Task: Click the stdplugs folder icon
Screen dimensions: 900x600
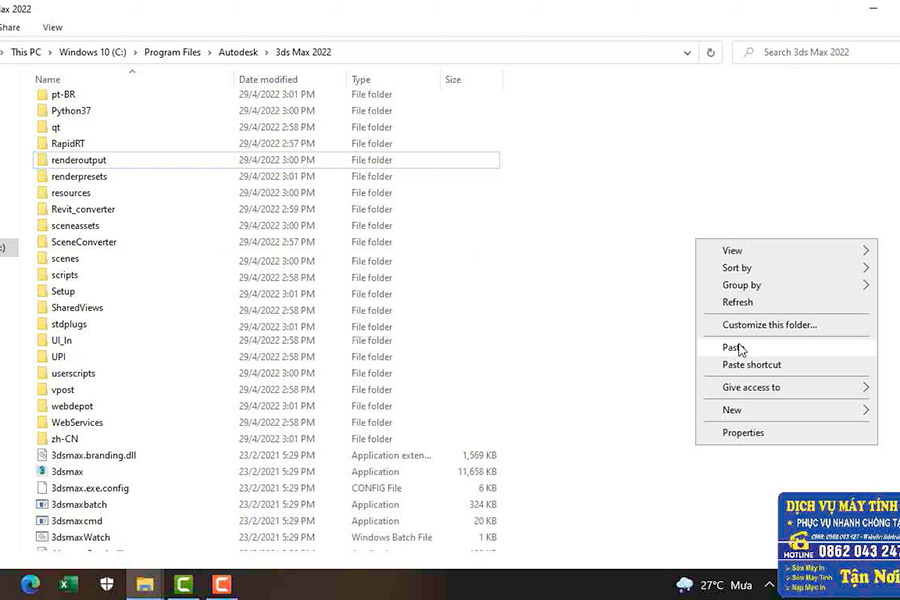Action: coord(42,324)
